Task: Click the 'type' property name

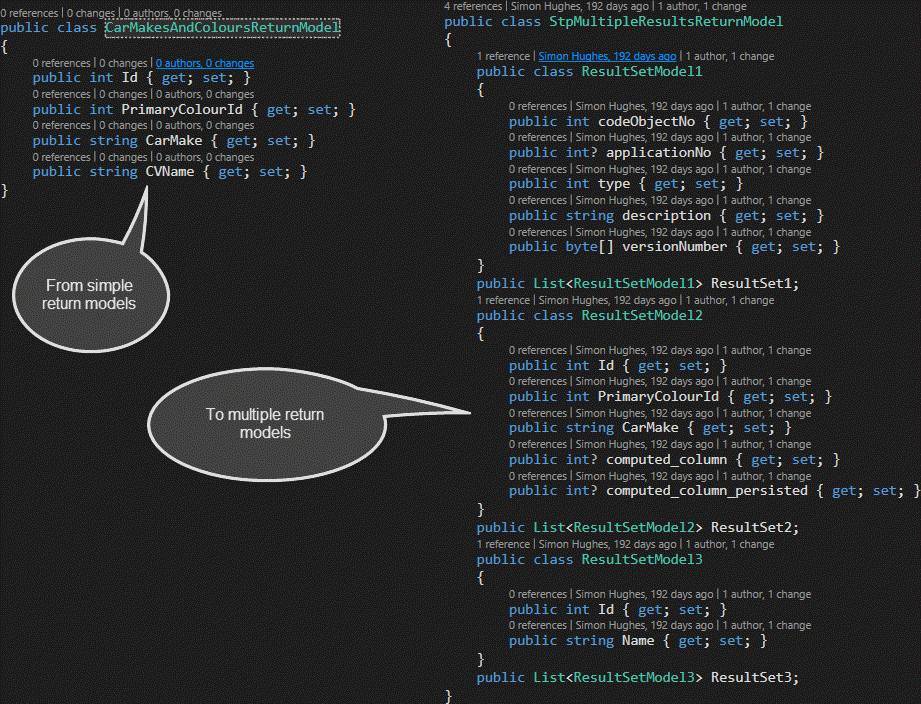Action: tap(614, 184)
